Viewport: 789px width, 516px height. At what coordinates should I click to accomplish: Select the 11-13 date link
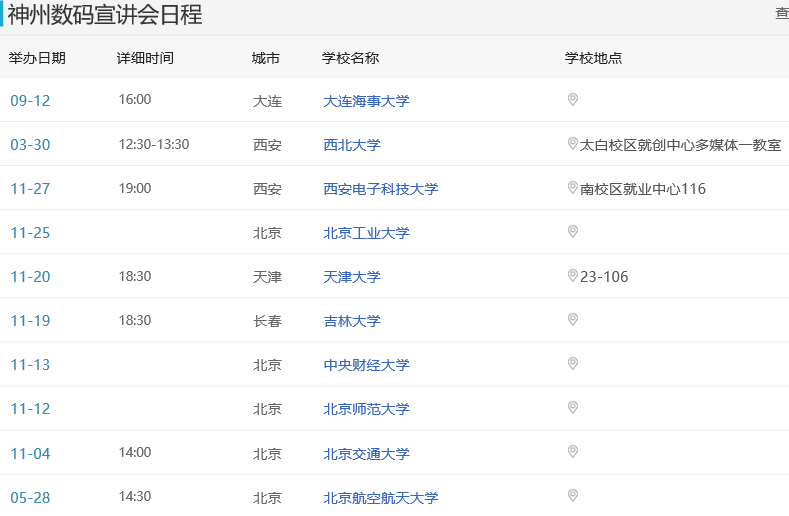tap(30, 365)
